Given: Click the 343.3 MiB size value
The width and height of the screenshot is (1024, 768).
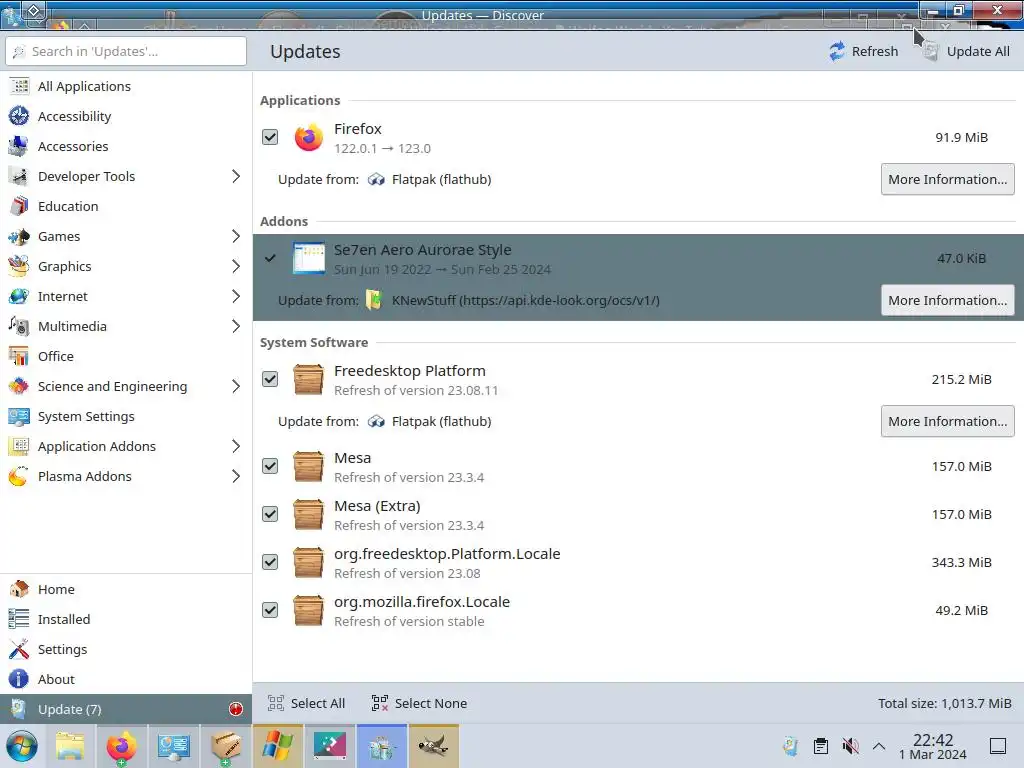Looking at the screenshot, I should (x=961, y=562).
